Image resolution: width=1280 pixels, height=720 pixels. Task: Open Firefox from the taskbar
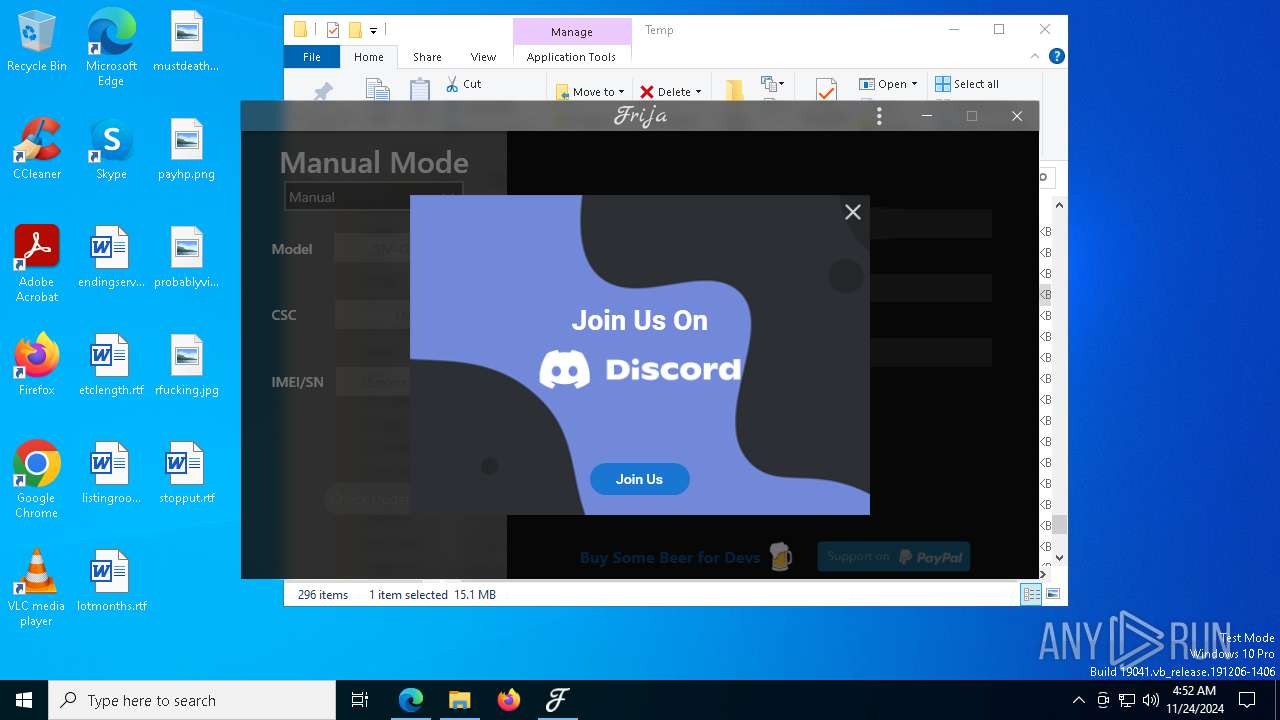pyautogui.click(x=508, y=700)
